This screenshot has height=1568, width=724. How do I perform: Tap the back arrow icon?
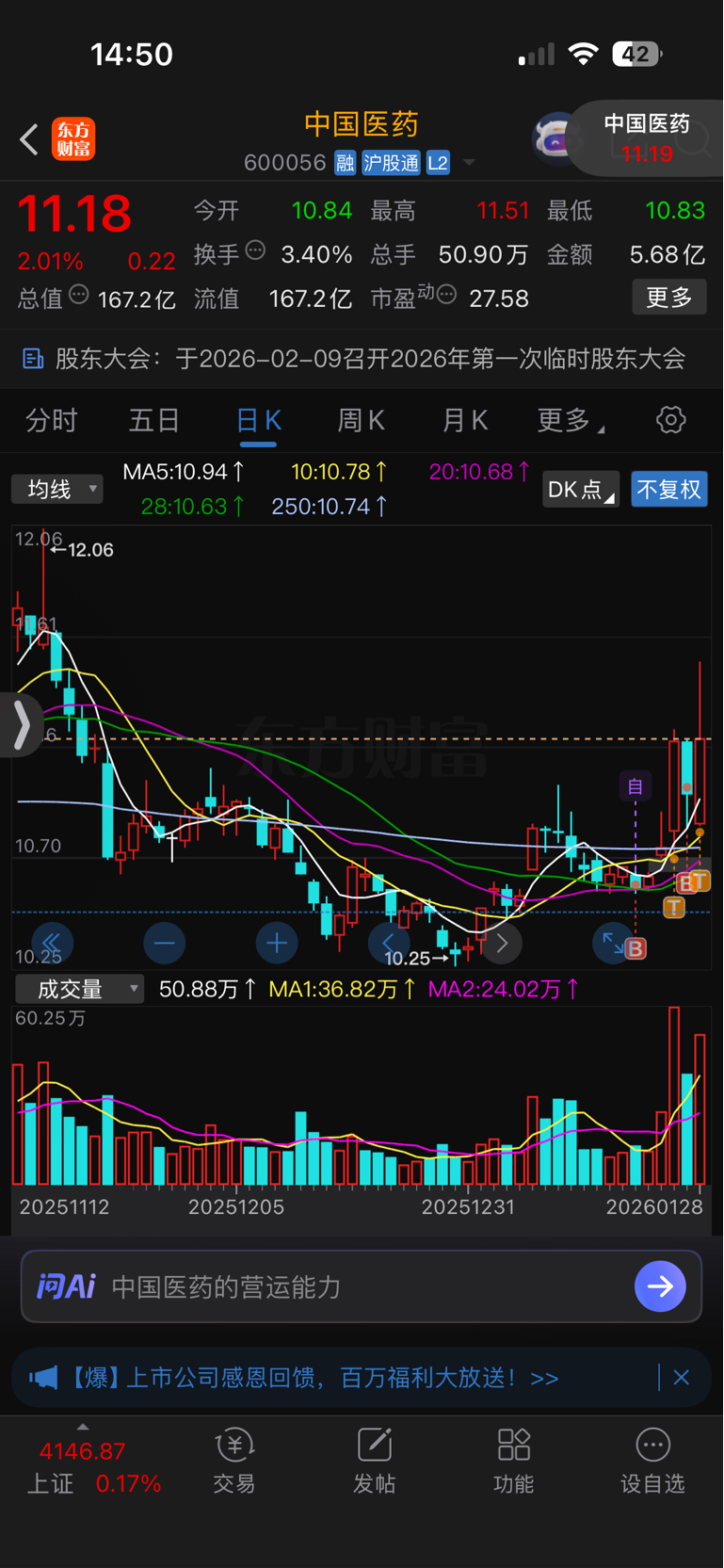tap(29, 140)
